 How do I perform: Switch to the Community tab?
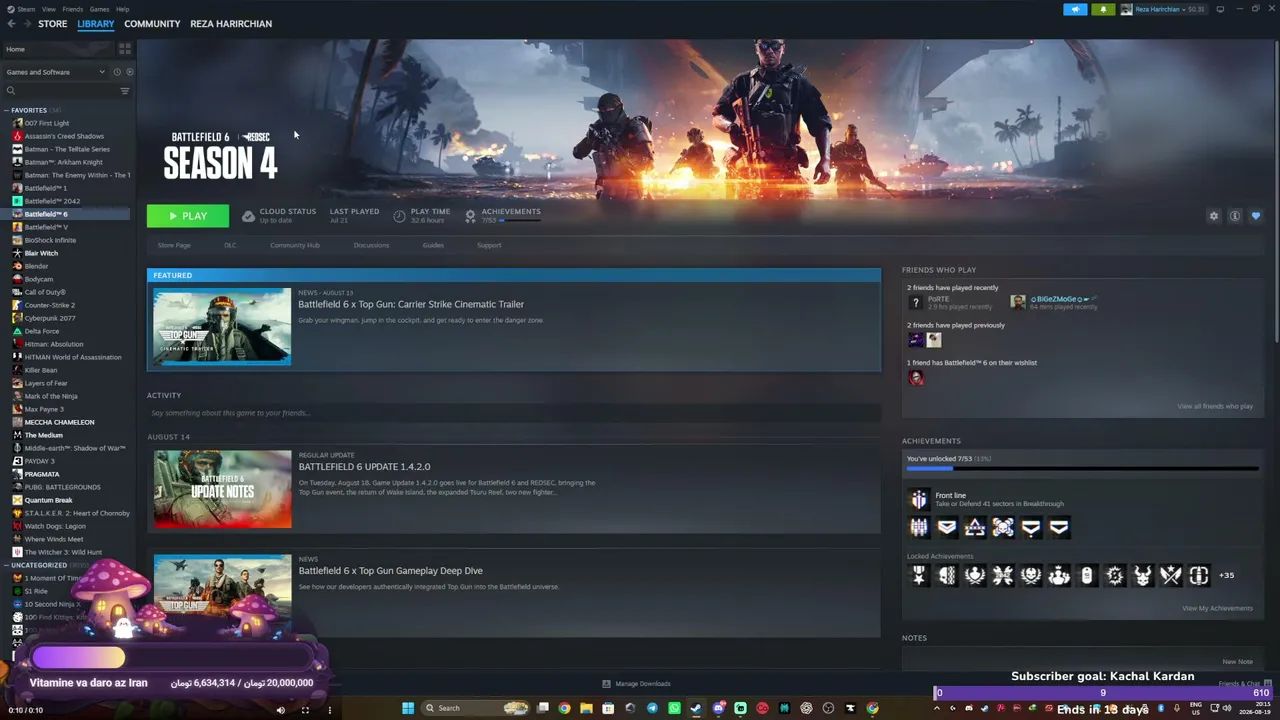(152, 24)
